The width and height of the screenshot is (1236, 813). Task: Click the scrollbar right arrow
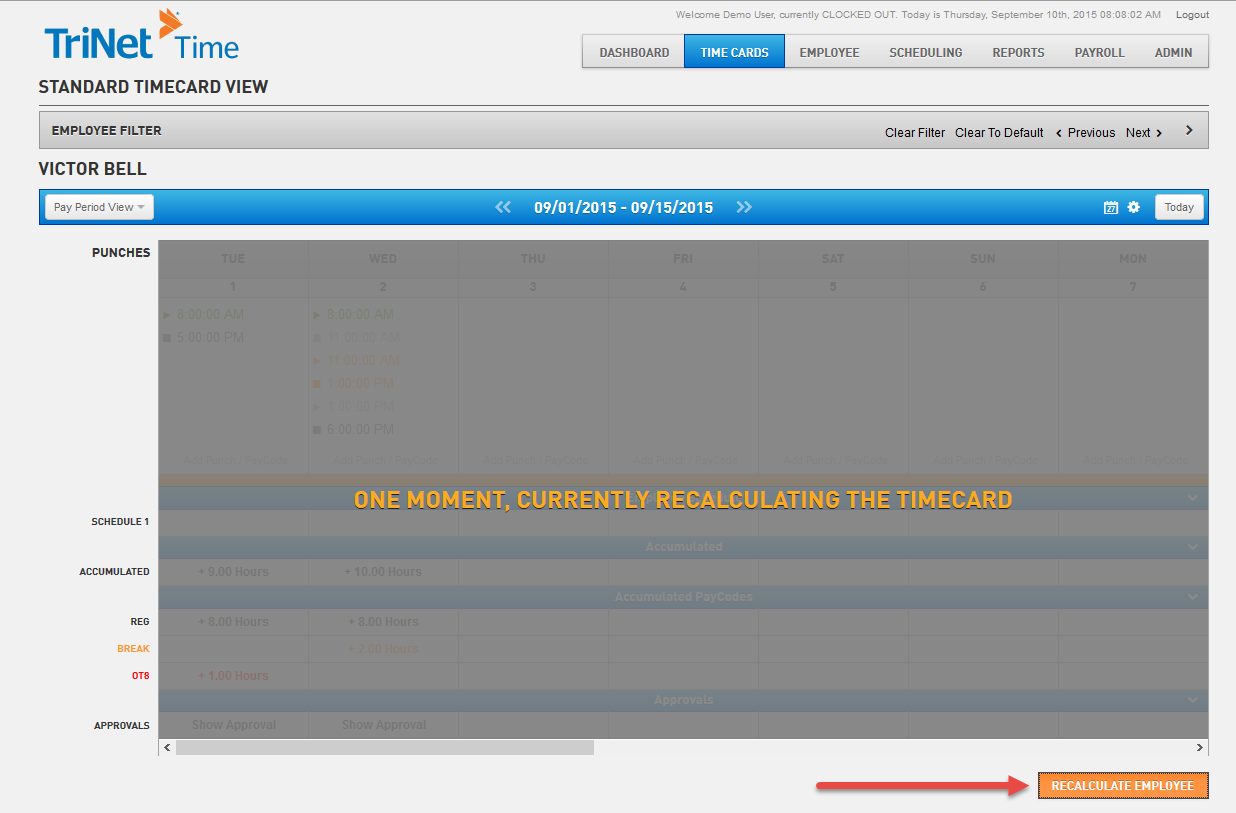(x=1200, y=747)
